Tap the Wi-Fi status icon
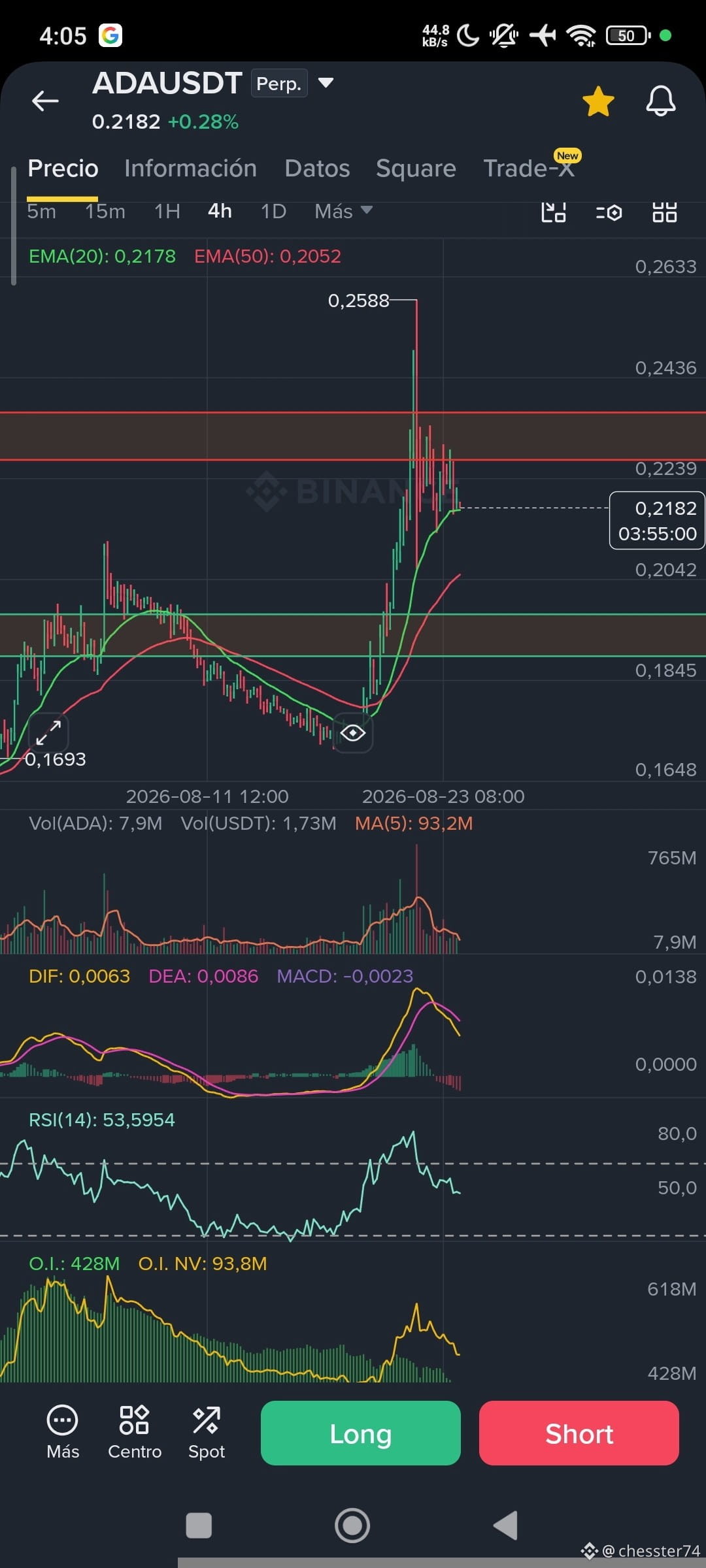Image resolution: width=706 pixels, height=1568 pixels. (581, 35)
